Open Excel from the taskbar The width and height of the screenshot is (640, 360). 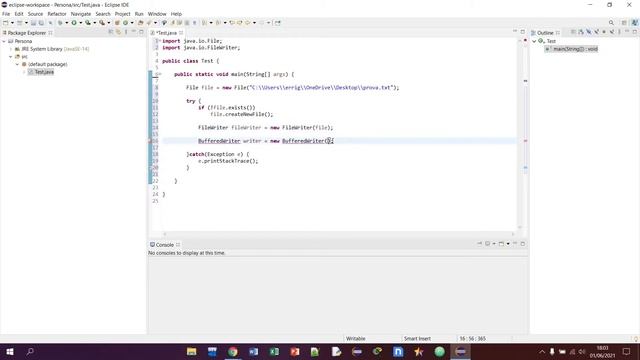274,351
